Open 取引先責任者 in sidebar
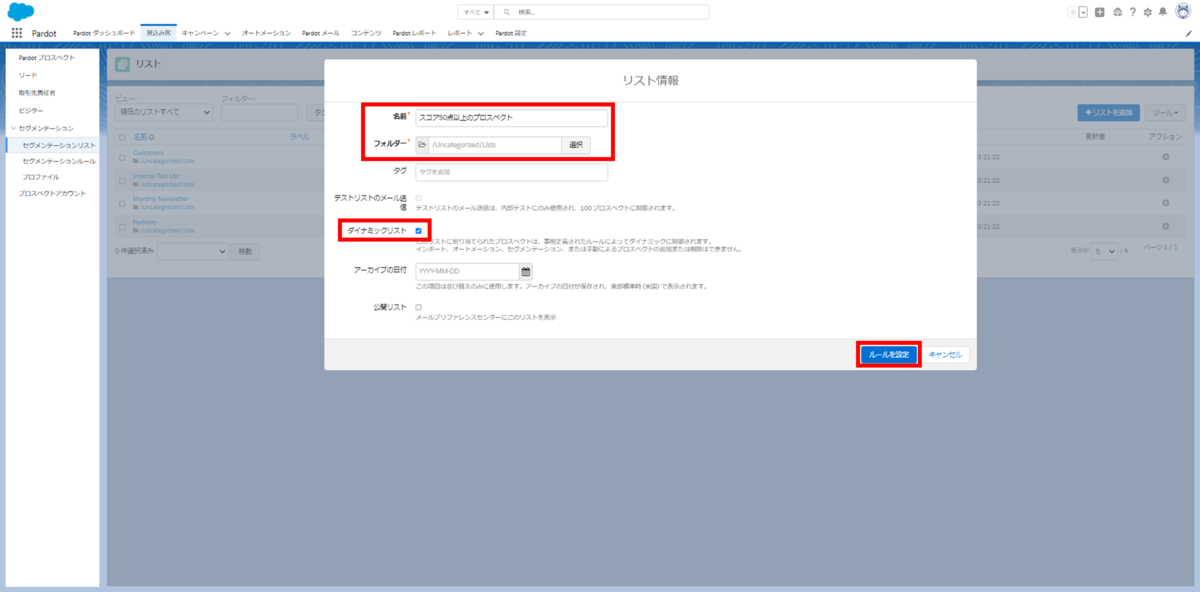The width and height of the screenshot is (1200, 592). click(37, 92)
